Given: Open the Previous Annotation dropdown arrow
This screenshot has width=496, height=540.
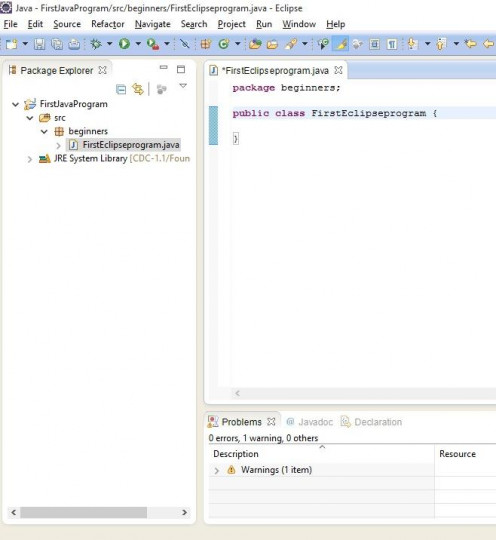Looking at the screenshot, I should (x=456, y=44).
